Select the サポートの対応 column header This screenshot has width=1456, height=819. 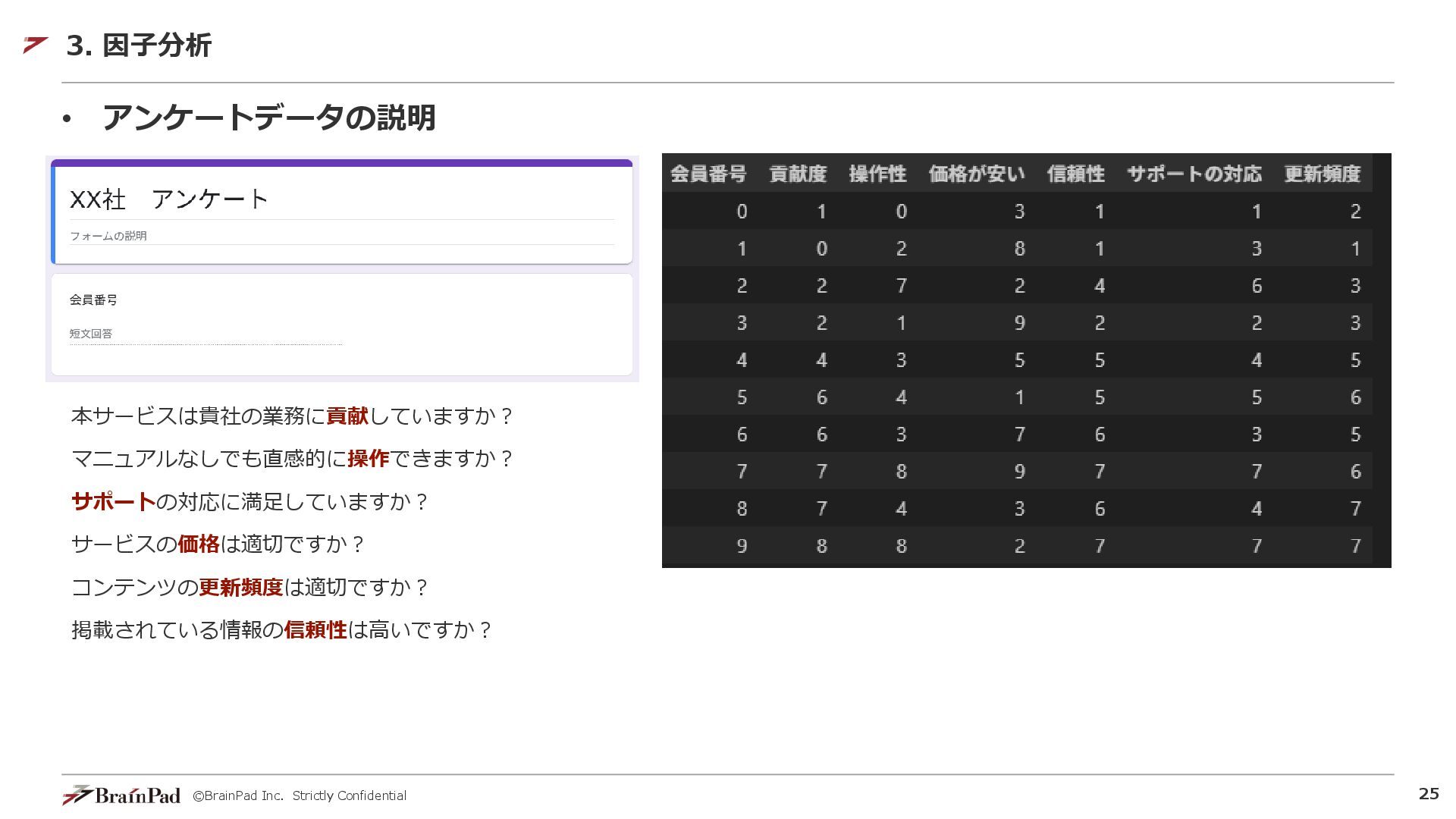pyautogui.click(x=1194, y=174)
